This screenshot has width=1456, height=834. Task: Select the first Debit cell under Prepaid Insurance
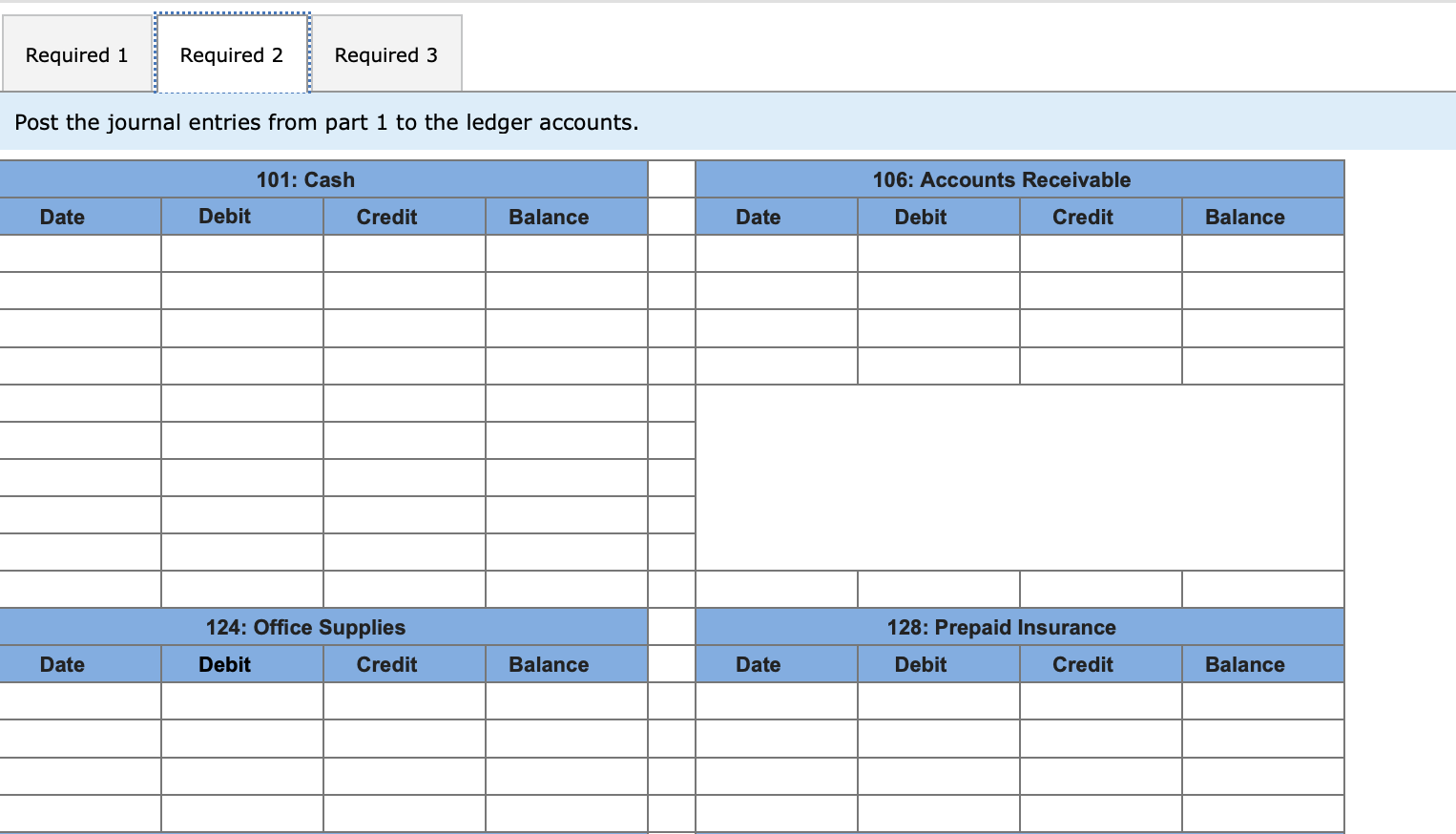tap(938, 700)
